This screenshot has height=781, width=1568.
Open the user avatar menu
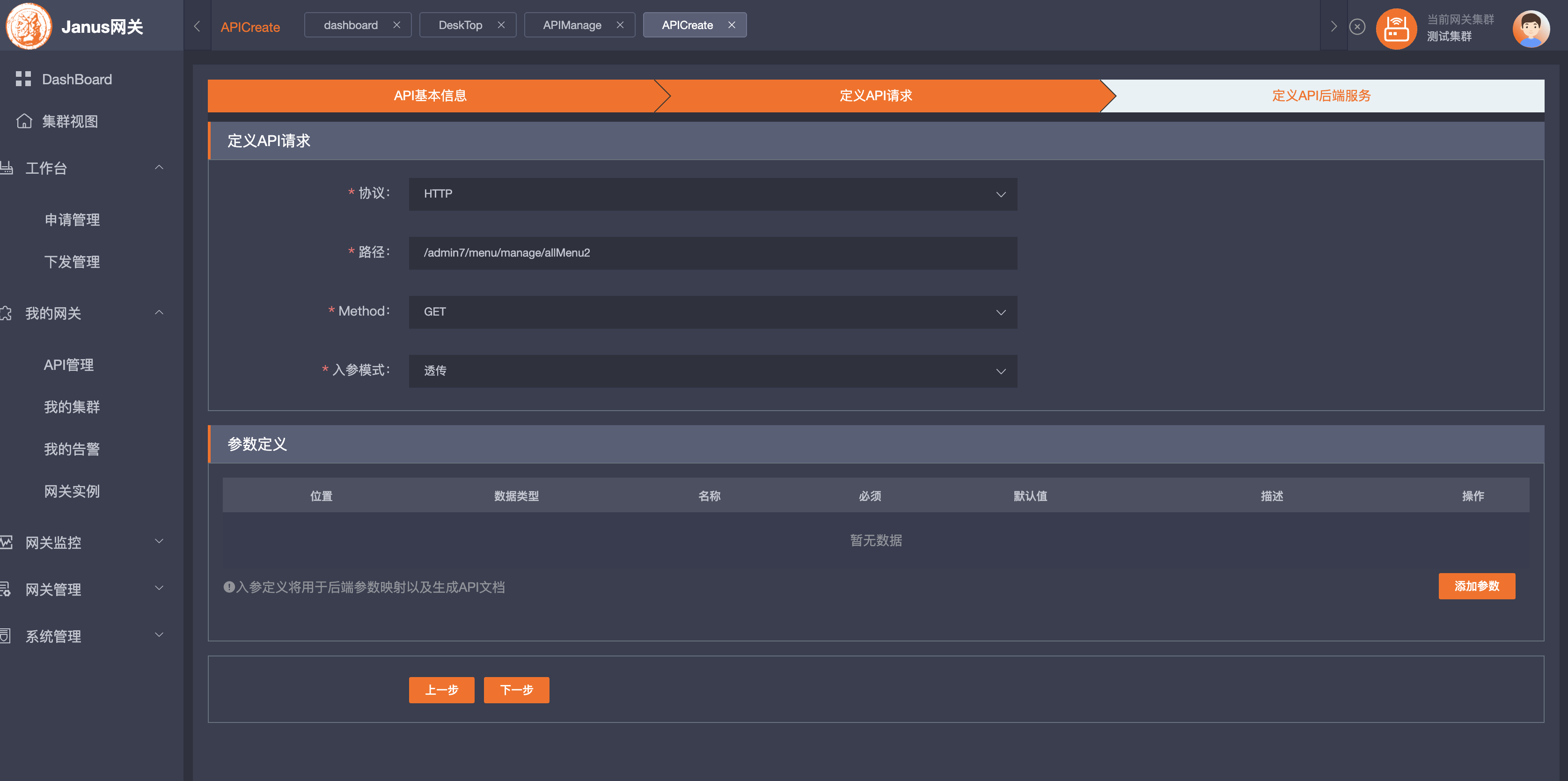pos(1531,29)
